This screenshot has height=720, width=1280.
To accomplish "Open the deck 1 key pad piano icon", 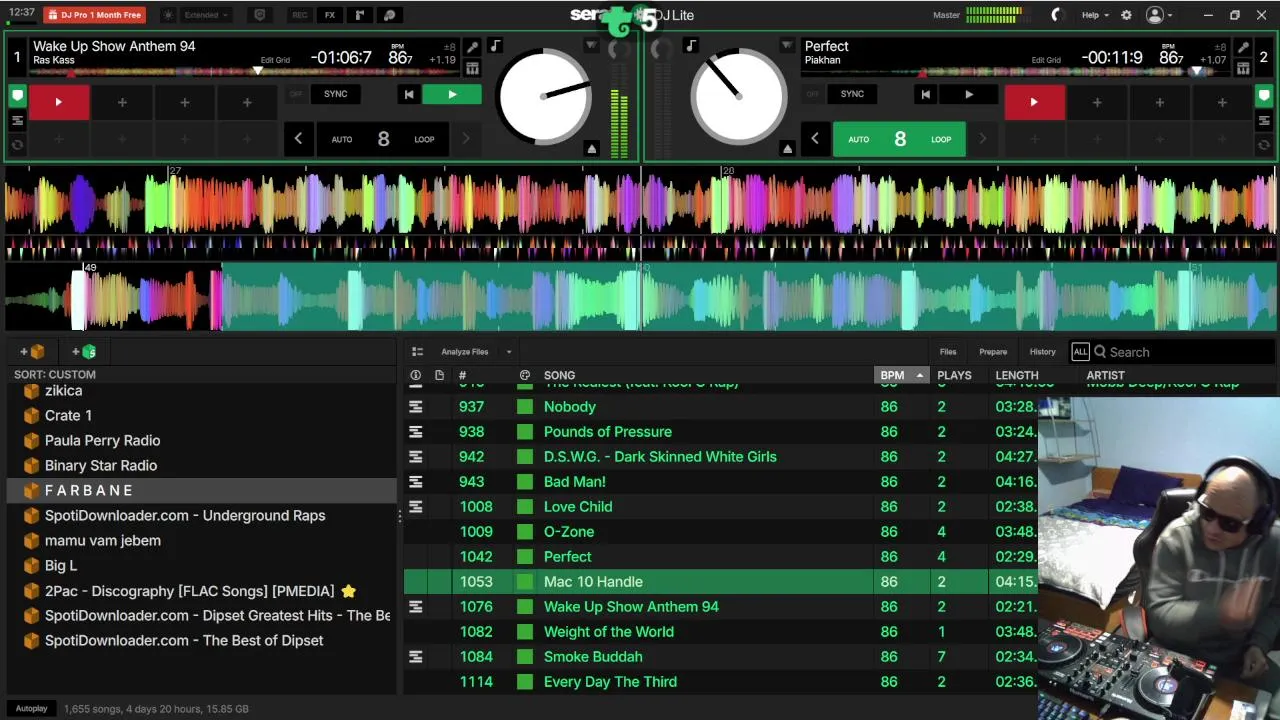I will pyautogui.click(x=472, y=68).
